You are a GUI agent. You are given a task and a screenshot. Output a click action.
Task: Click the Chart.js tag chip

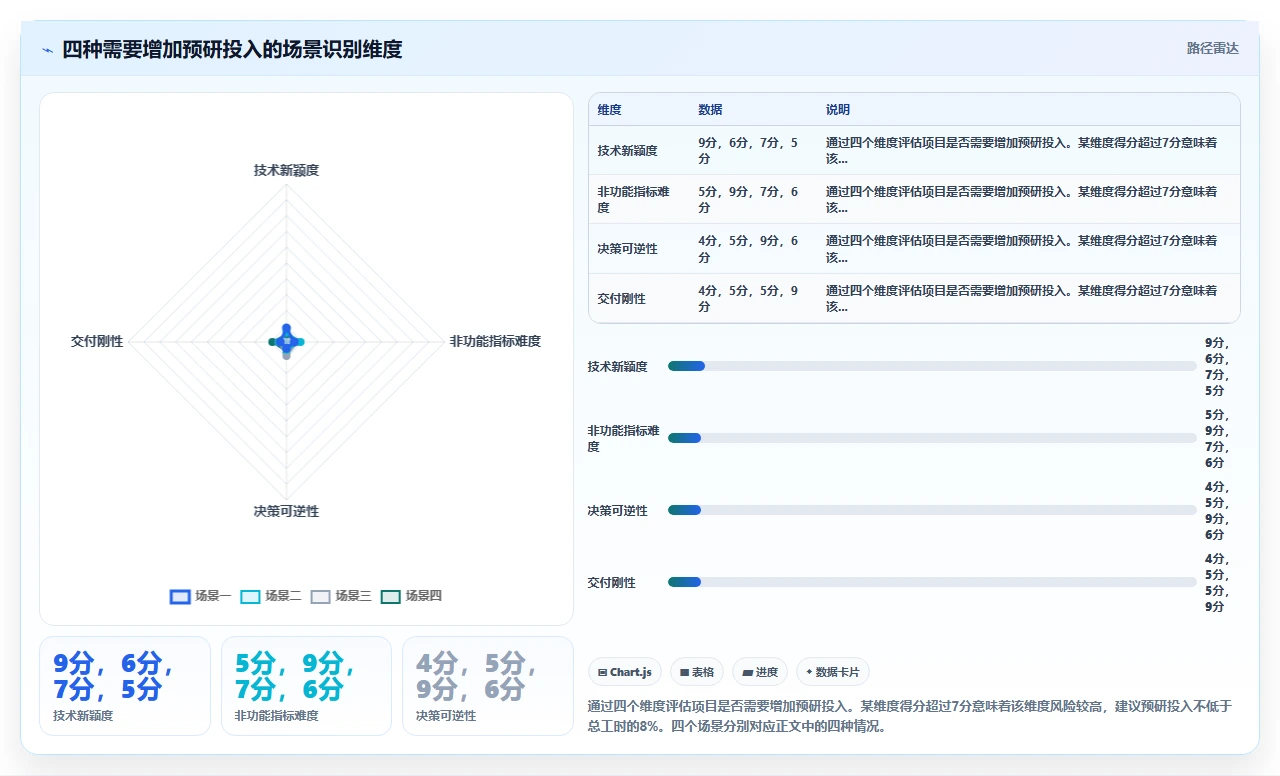pyautogui.click(x=625, y=672)
